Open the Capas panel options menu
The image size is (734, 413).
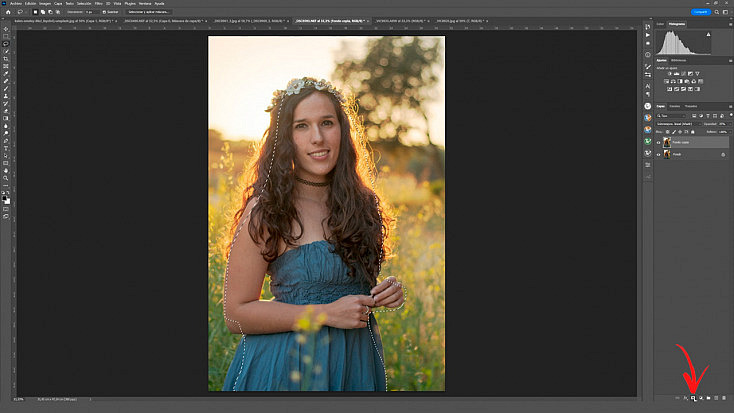click(x=731, y=106)
